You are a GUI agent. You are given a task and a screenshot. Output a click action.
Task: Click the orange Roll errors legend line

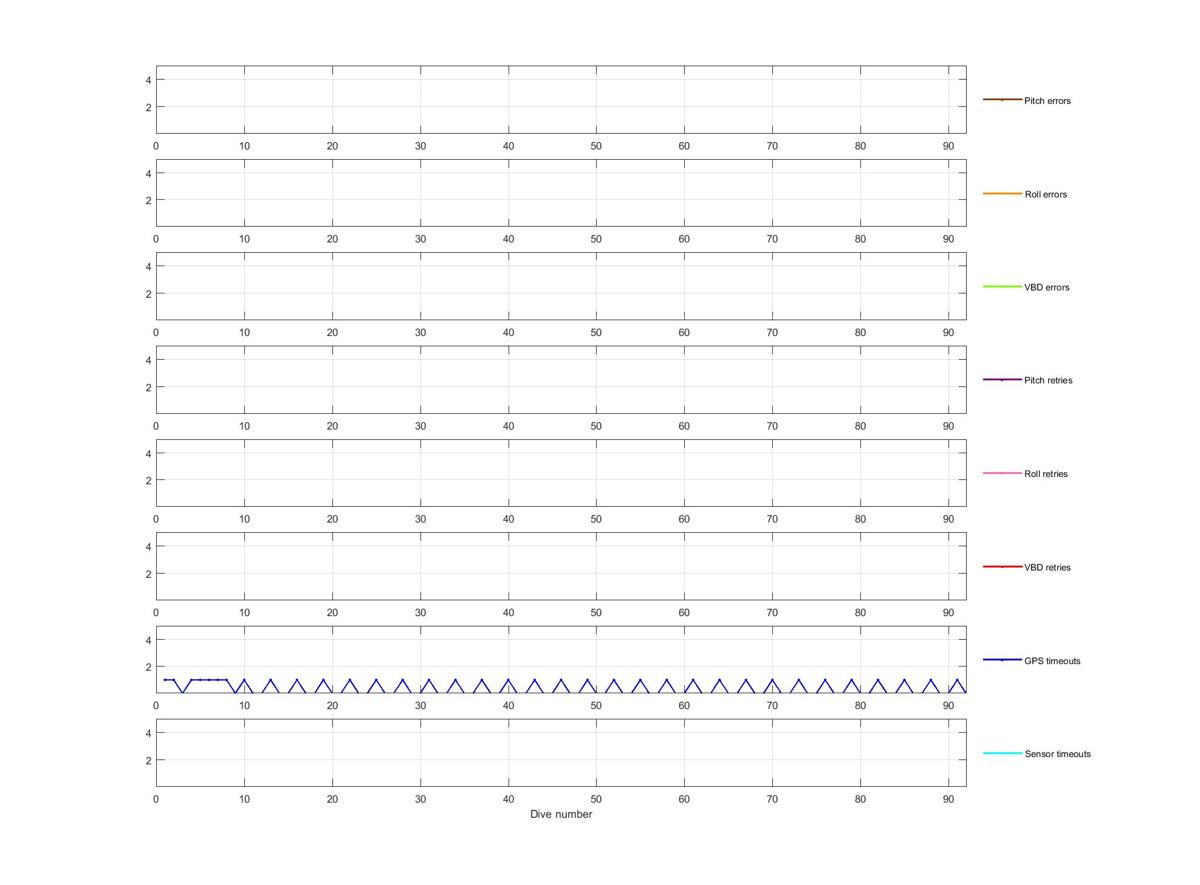pyautogui.click(x=1002, y=193)
